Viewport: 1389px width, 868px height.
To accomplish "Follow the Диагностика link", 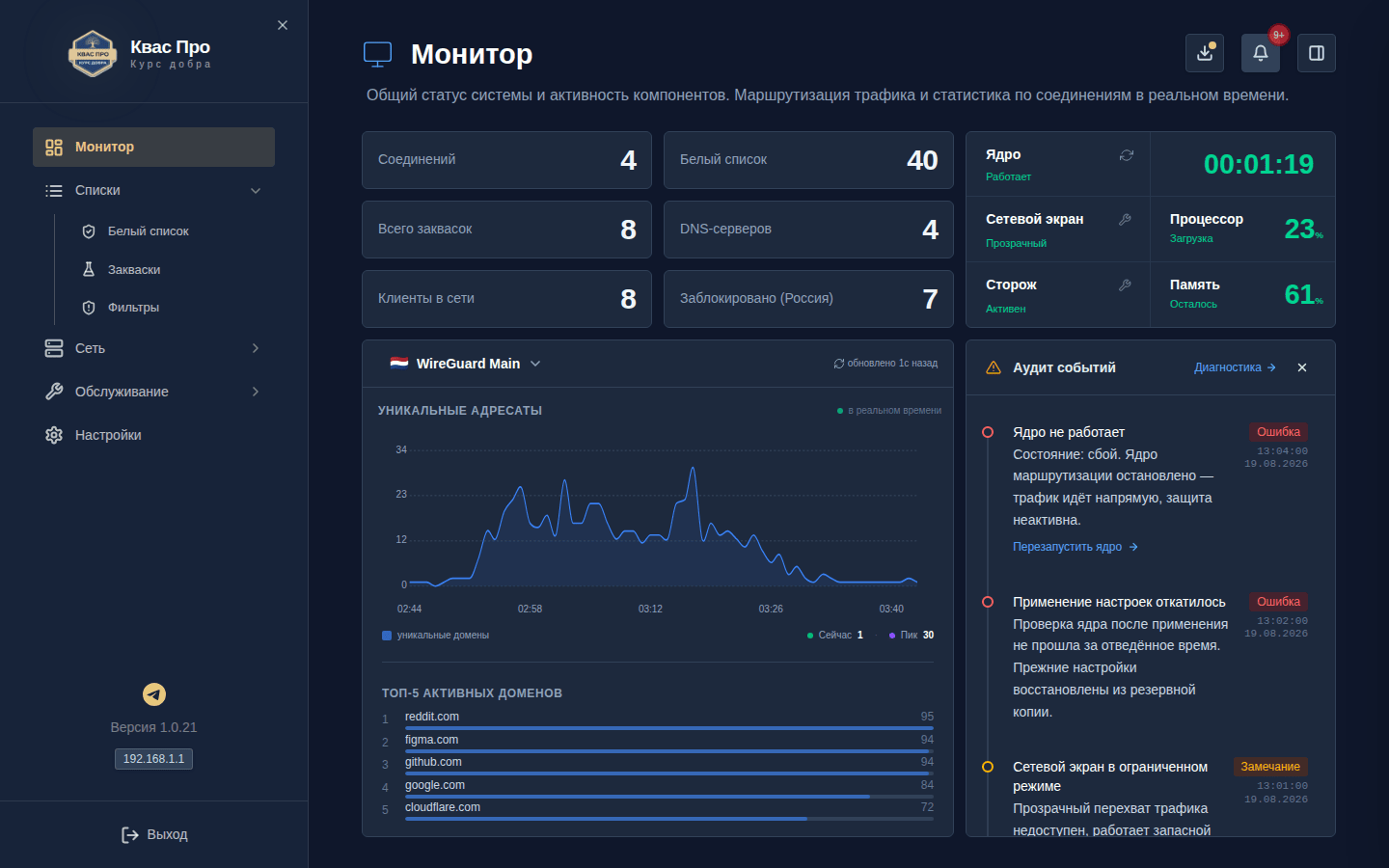I will [x=1235, y=367].
